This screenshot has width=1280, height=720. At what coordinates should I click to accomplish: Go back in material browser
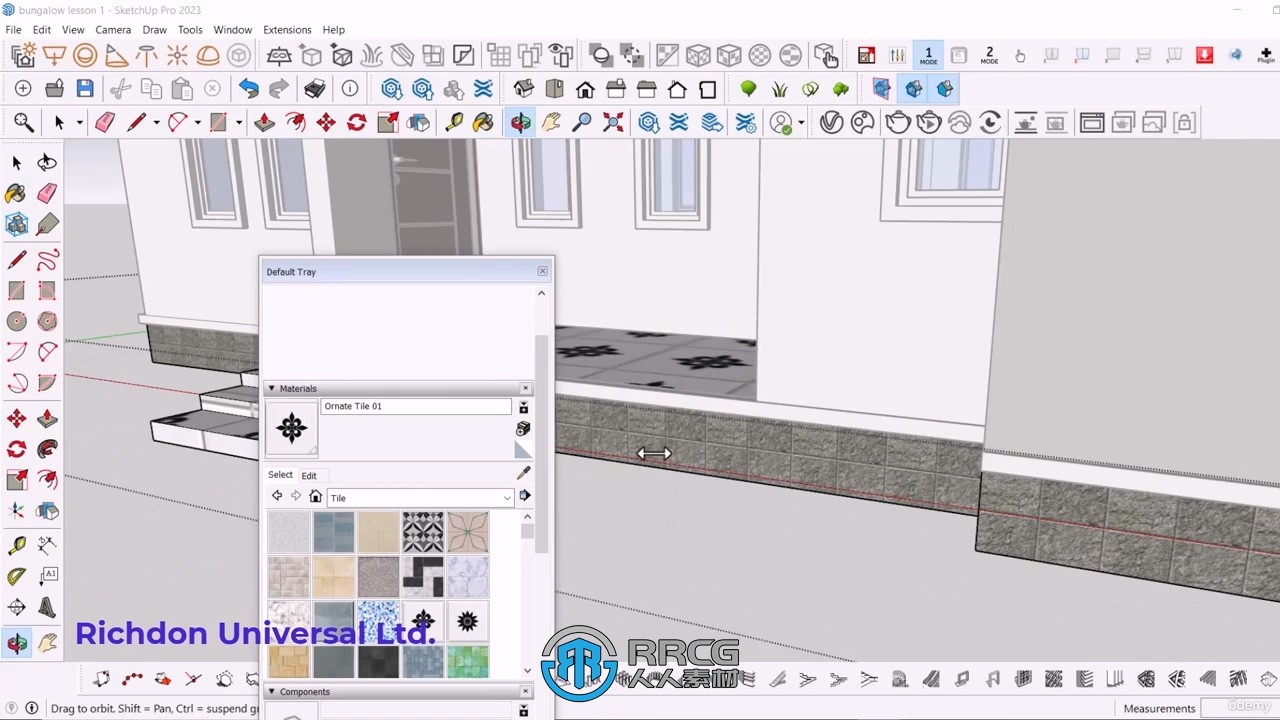277,496
